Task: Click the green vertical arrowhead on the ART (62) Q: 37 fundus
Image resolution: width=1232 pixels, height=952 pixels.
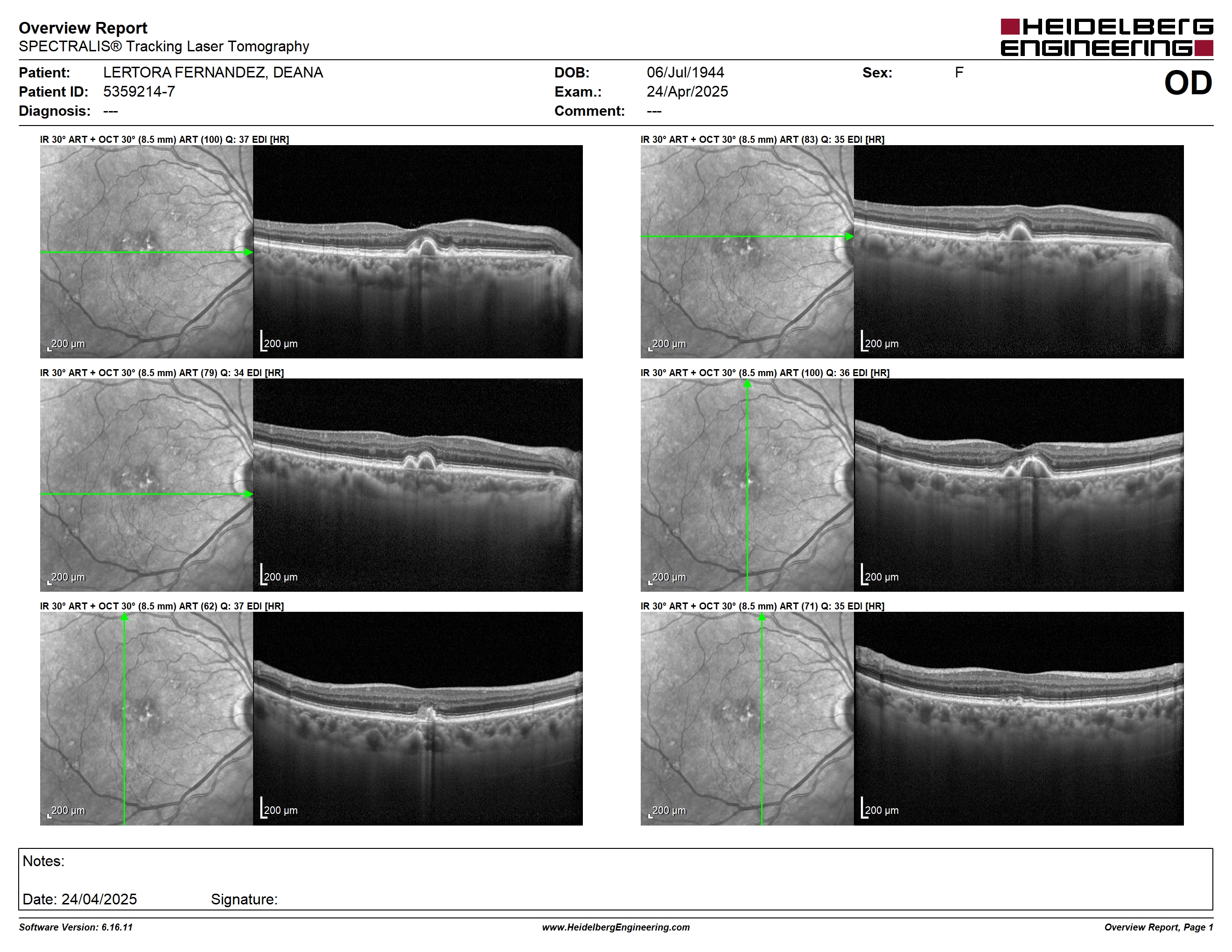Action: [x=124, y=617]
